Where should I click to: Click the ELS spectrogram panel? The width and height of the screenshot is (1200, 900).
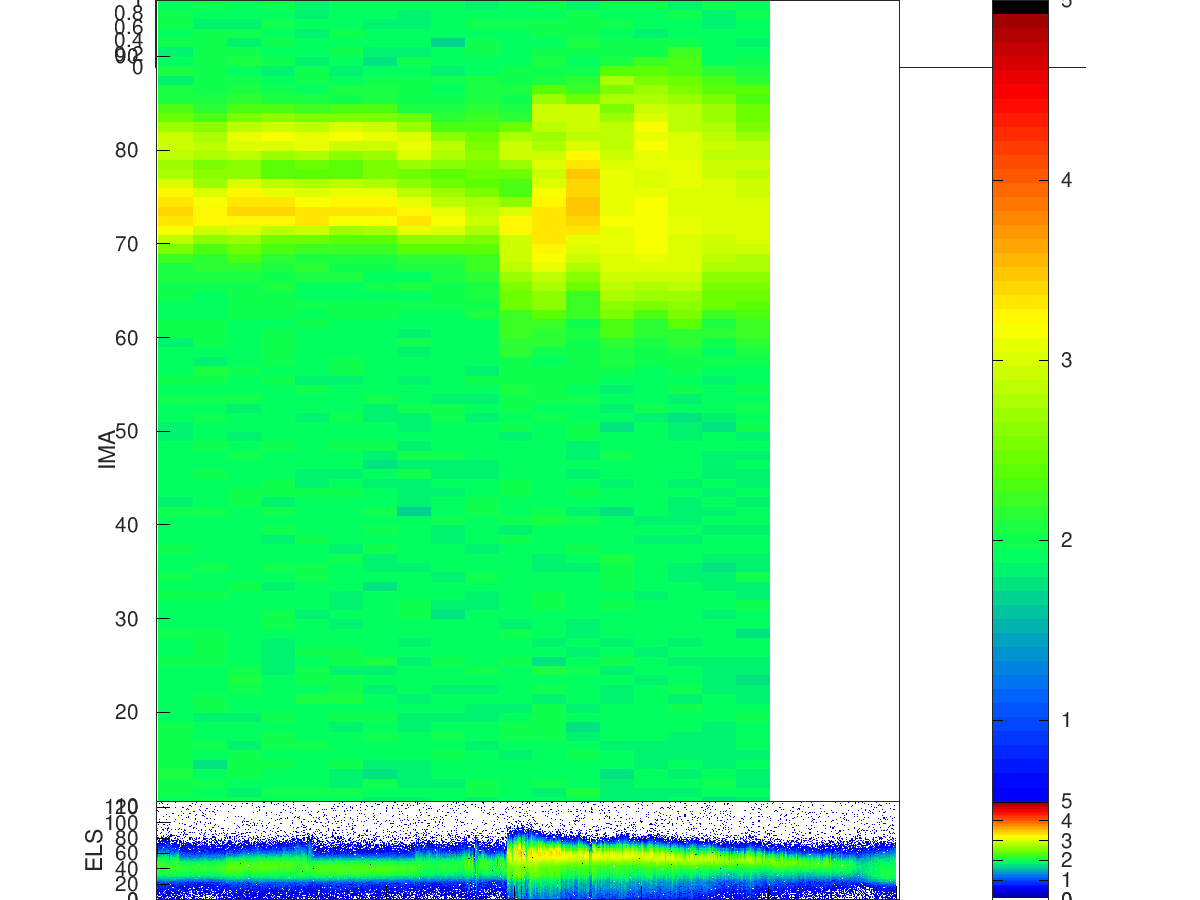(x=527, y=850)
